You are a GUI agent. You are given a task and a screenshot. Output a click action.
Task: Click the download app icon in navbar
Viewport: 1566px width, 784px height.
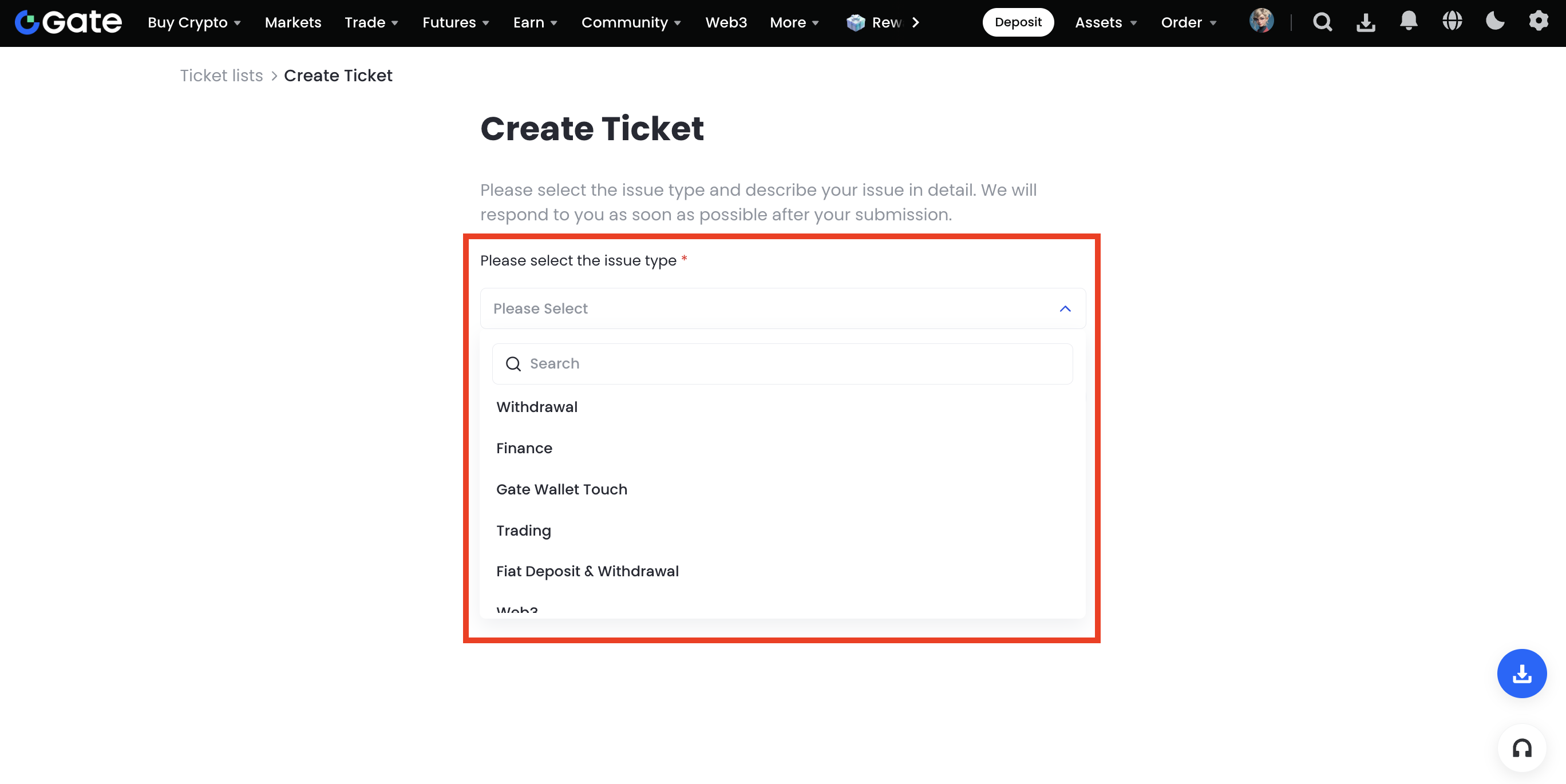click(1366, 22)
